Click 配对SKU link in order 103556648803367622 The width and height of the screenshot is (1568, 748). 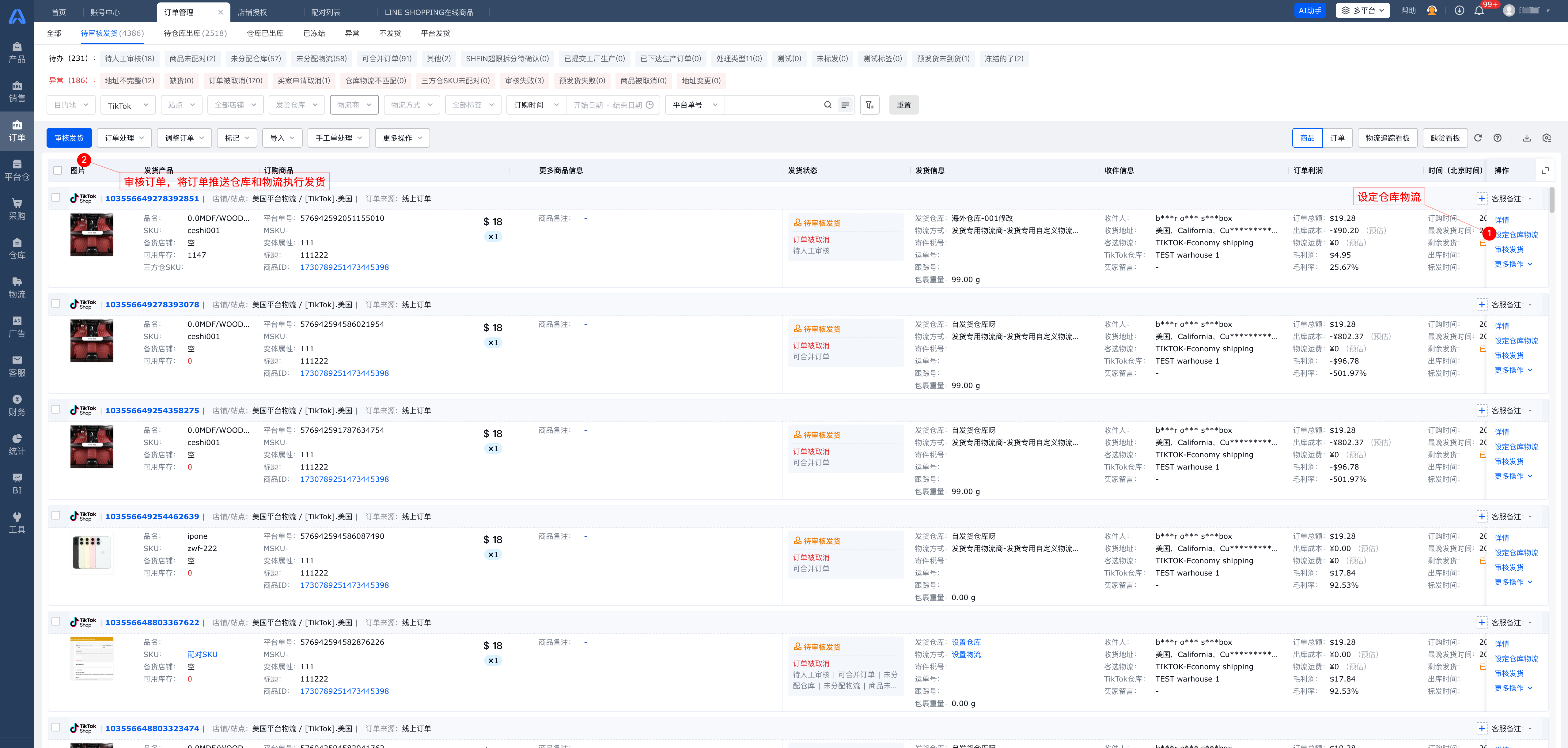(x=202, y=654)
